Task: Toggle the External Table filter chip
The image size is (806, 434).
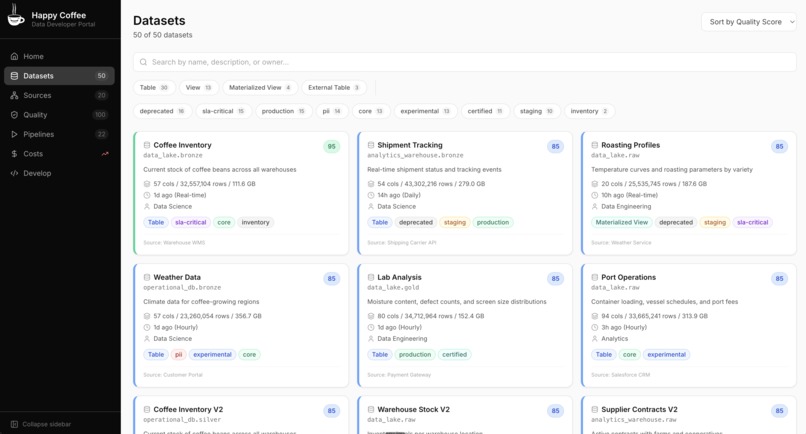Action: [x=334, y=87]
